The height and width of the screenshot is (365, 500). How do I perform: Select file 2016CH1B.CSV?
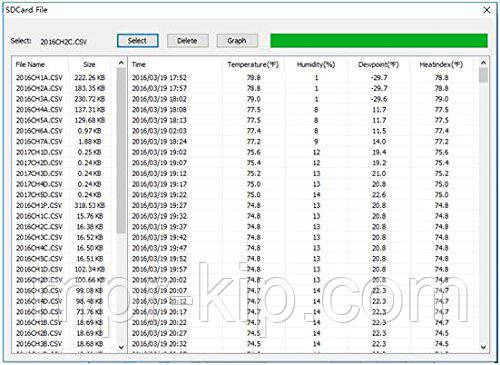click(39, 322)
